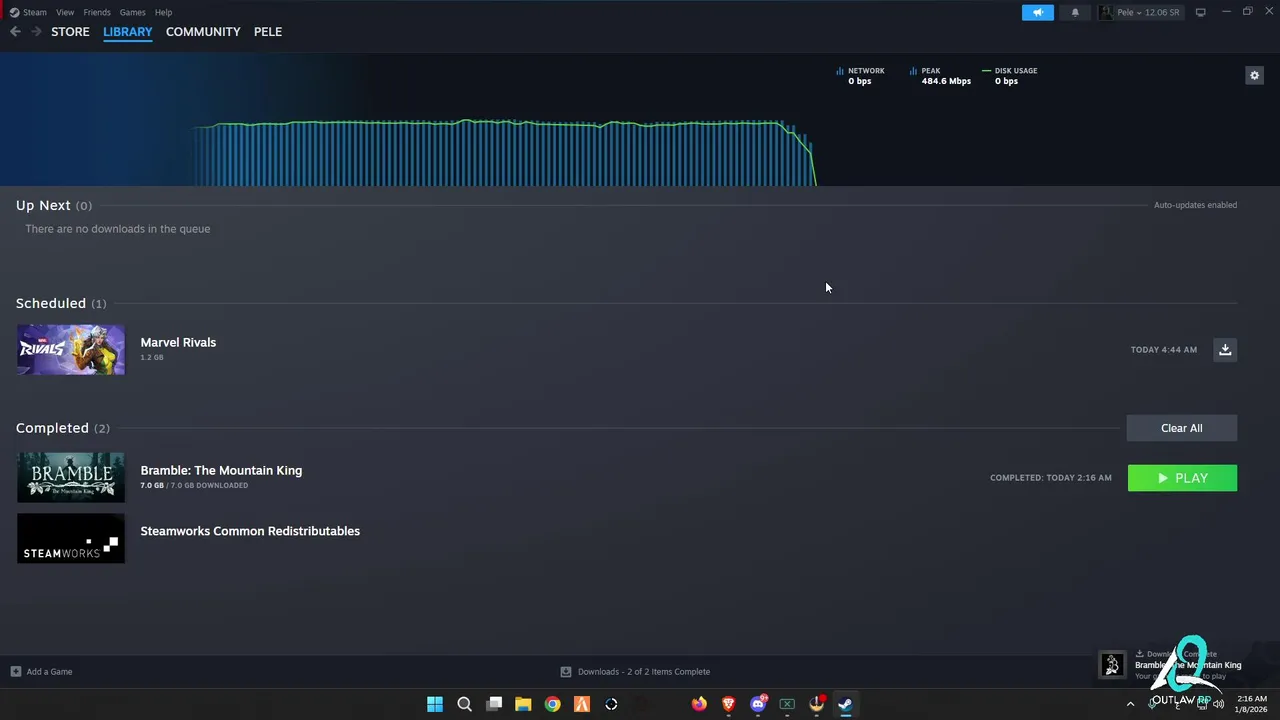This screenshot has height=720, width=1280.
Task: Open the PELE profile tab
Action: click(268, 32)
